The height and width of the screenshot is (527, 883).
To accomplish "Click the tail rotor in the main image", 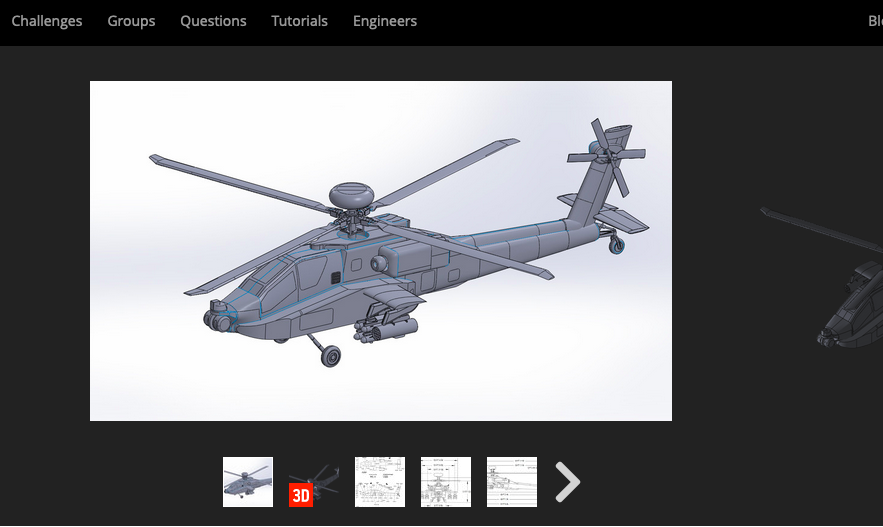I will point(607,155).
